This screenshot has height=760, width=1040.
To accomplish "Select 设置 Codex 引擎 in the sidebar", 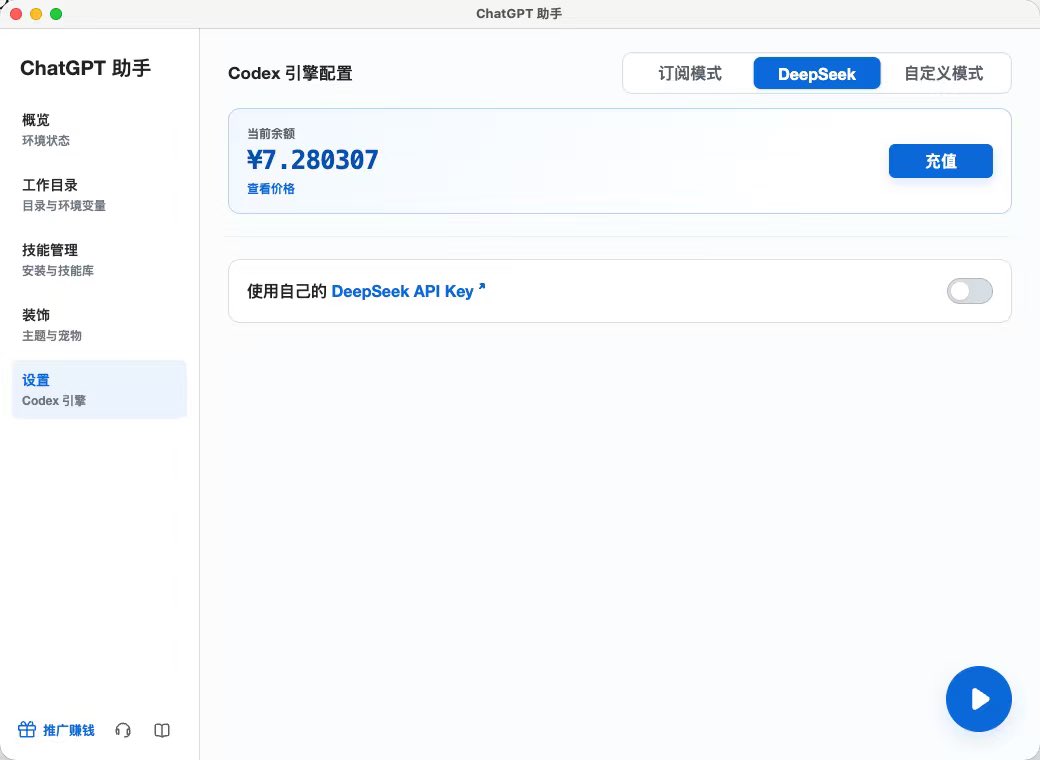I will [99, 389].
